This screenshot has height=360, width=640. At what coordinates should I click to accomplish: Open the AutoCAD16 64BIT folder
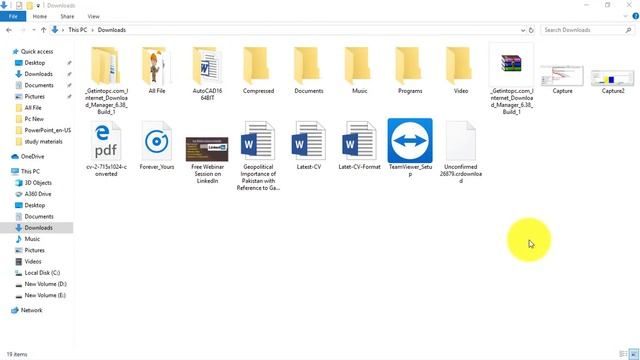[207, 67]
